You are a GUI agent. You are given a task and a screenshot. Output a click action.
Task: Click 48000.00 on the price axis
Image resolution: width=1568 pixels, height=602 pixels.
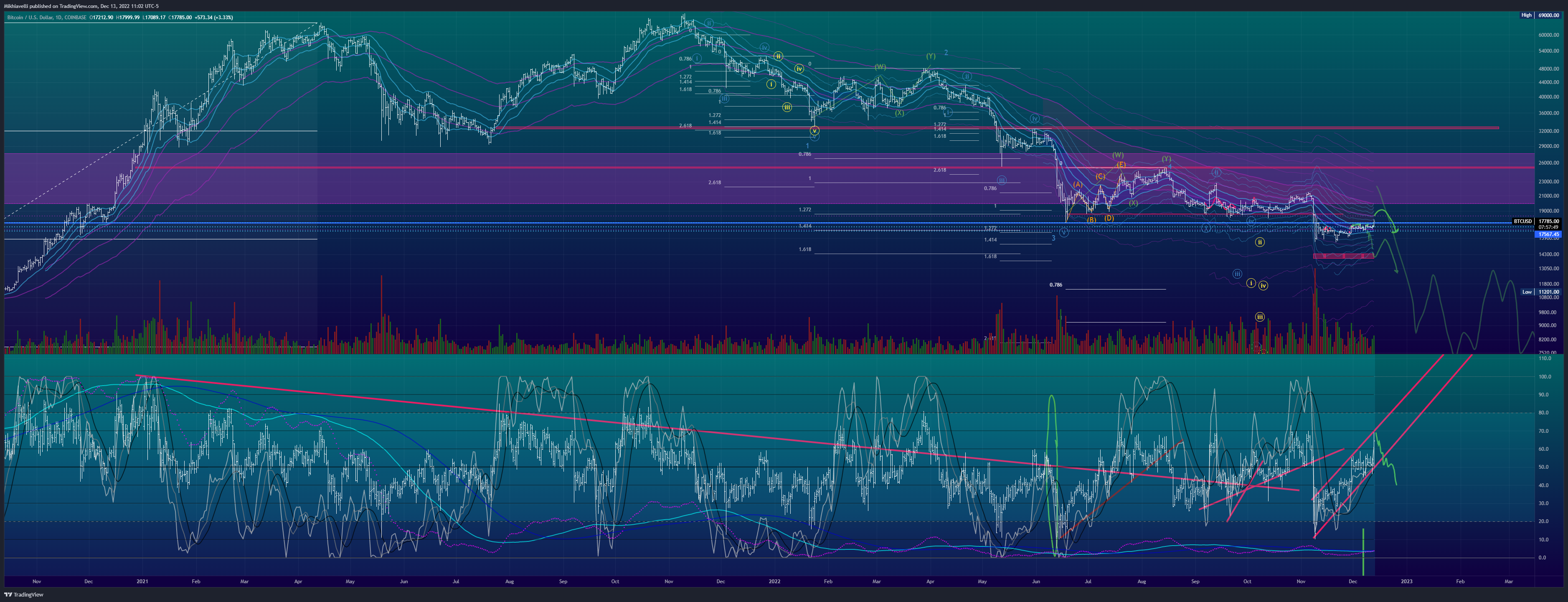[x=1549, y=69]
